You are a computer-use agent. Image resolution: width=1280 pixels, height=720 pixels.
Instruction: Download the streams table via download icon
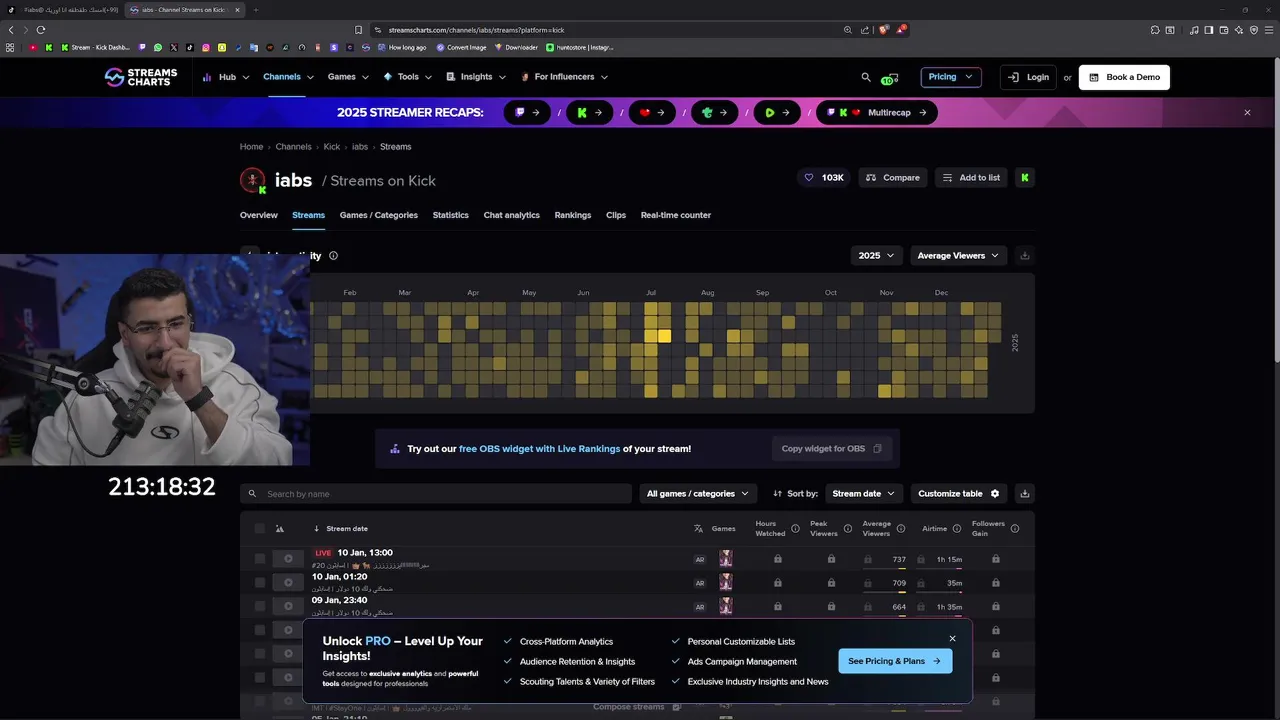pyautogui.click(x=1024, y=494)
